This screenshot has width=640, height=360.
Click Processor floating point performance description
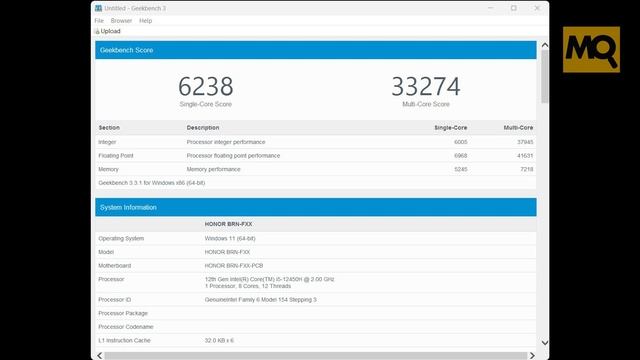[x=233, y=156]
